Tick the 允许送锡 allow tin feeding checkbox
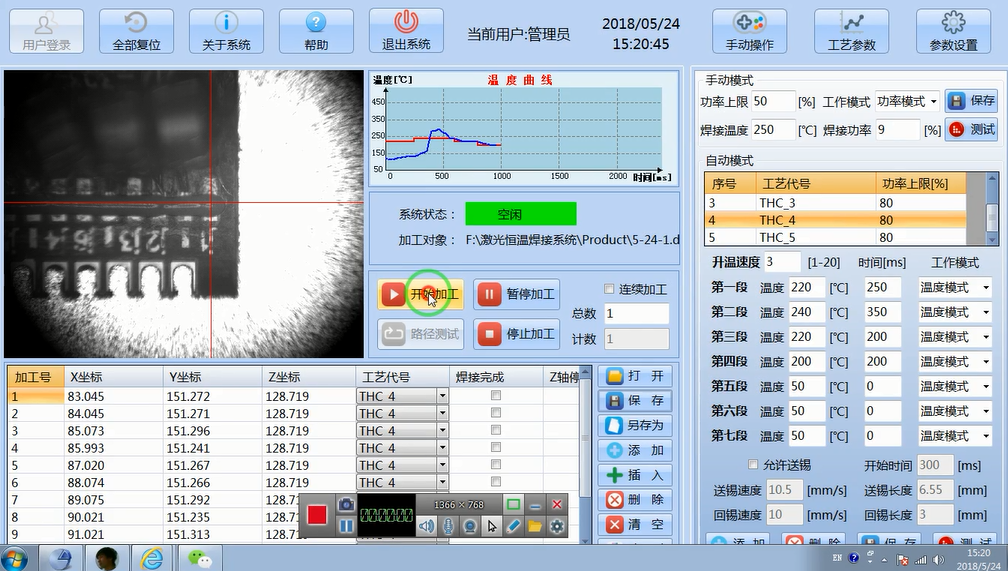This screenshot has height=571, width=1008. click(754, 465)
